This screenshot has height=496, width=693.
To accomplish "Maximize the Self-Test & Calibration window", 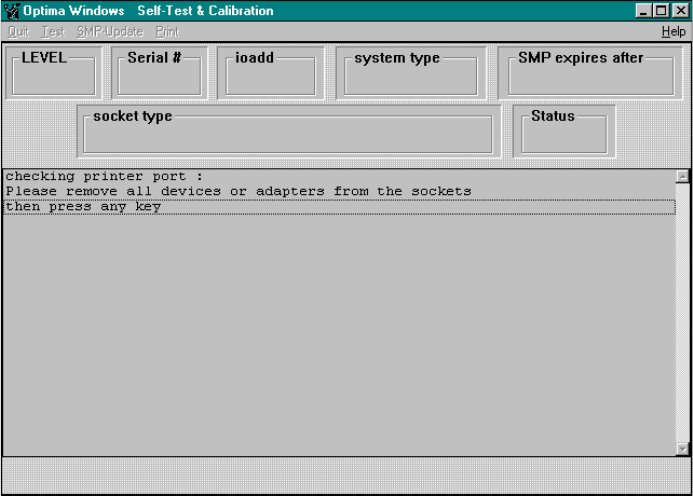I will [x=662, y=11].
